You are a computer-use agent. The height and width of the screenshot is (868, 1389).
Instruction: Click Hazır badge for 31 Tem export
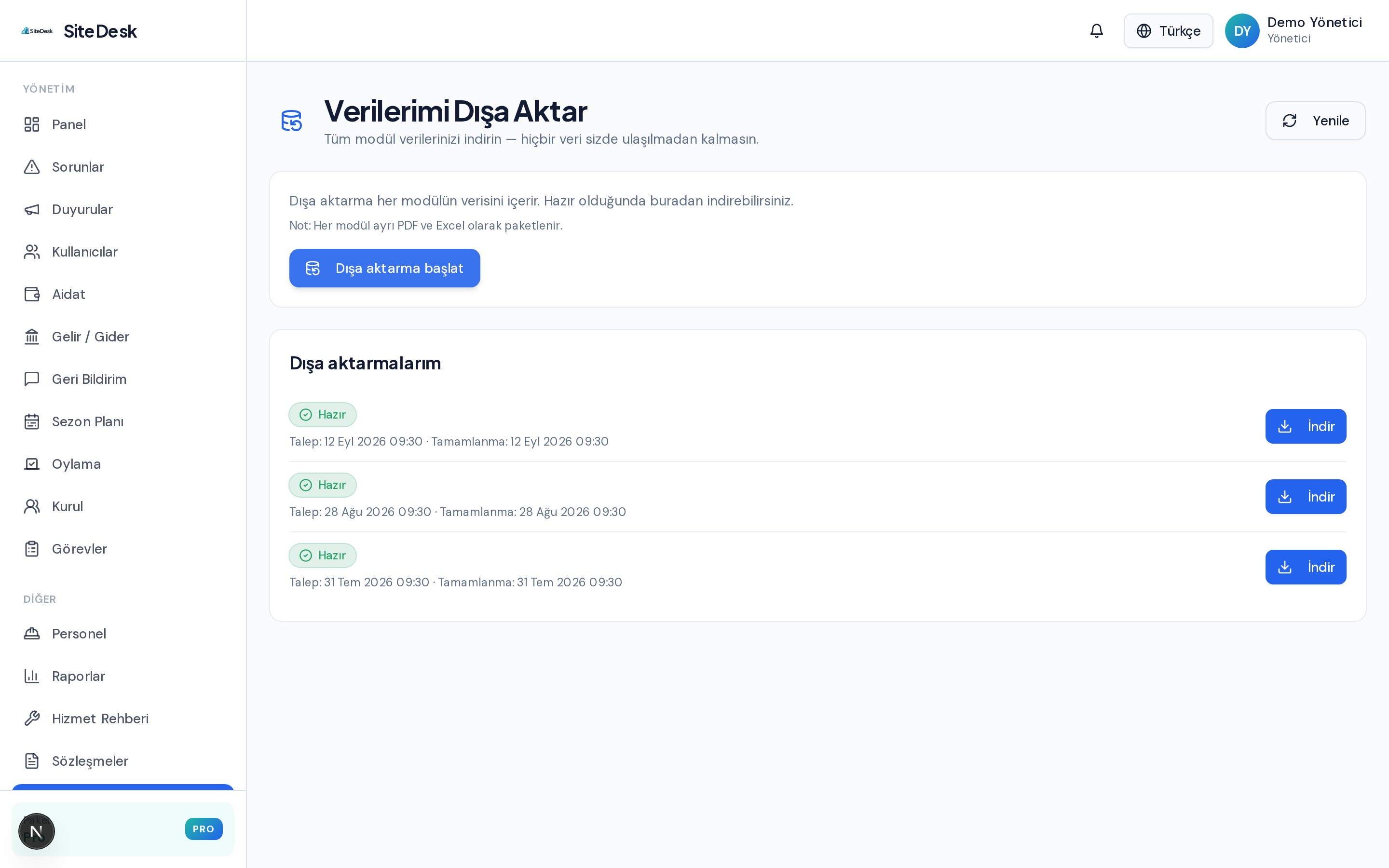coord(323,556)
